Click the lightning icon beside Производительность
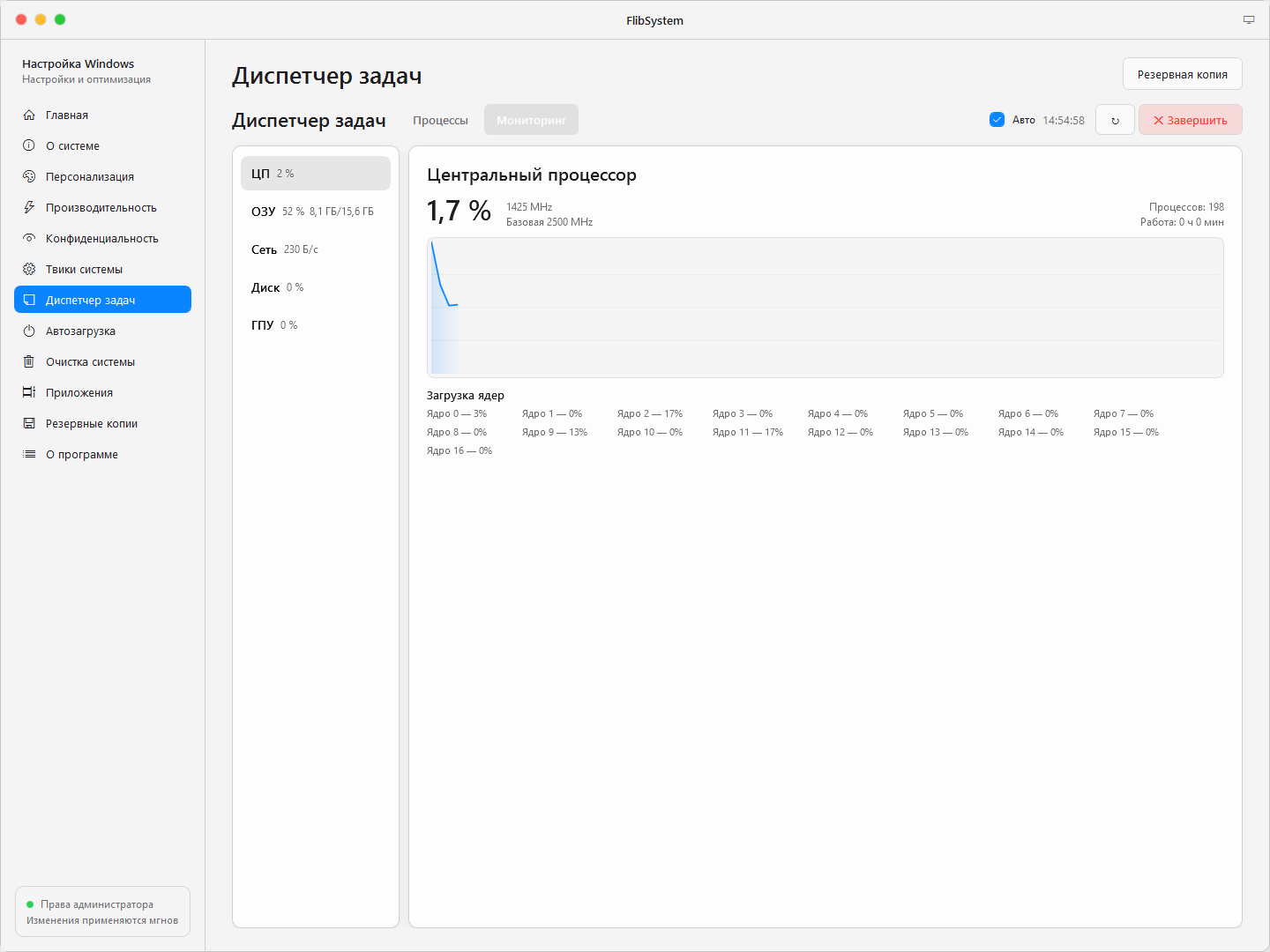The height and width of the screenshot is (952, 1270). (x=29, y=208)
